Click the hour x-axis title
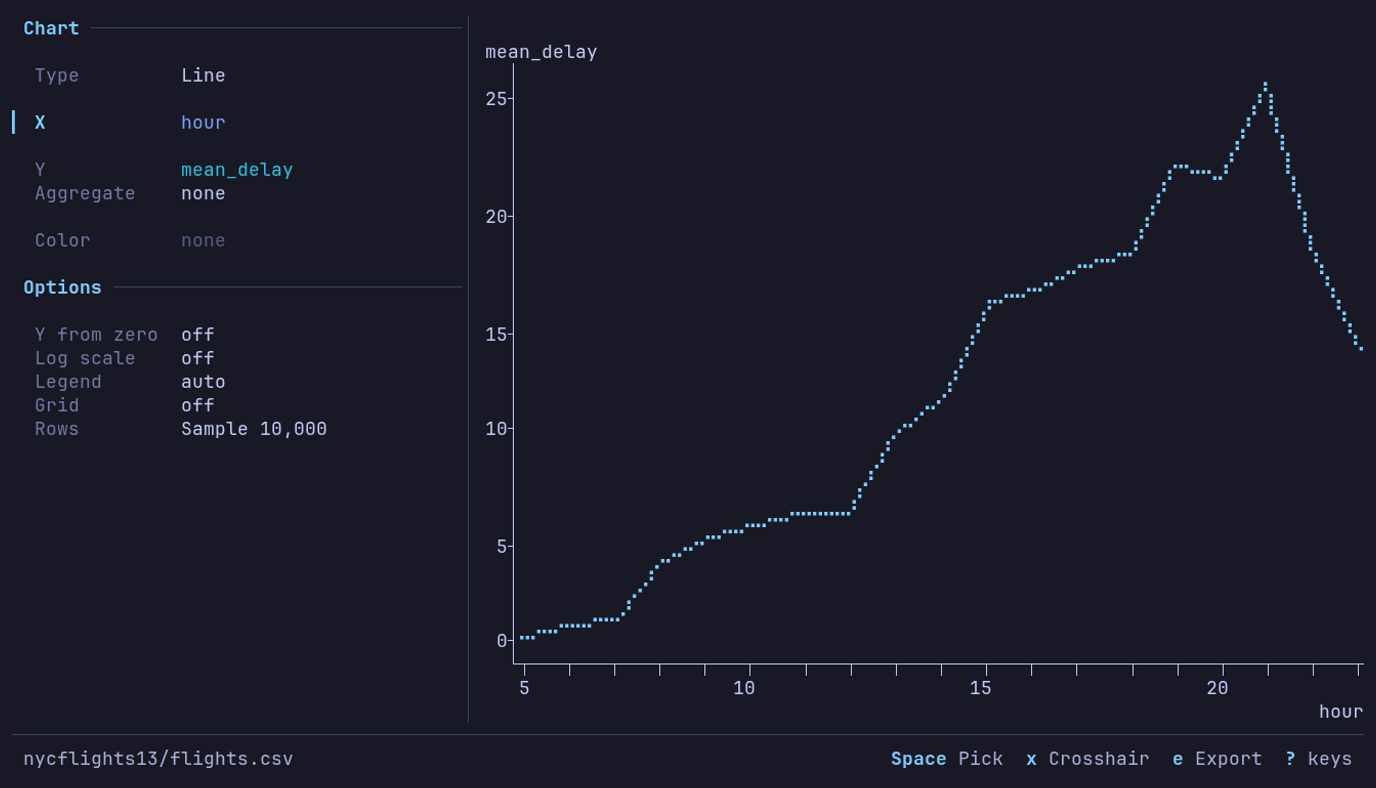 click(1340, 712)
